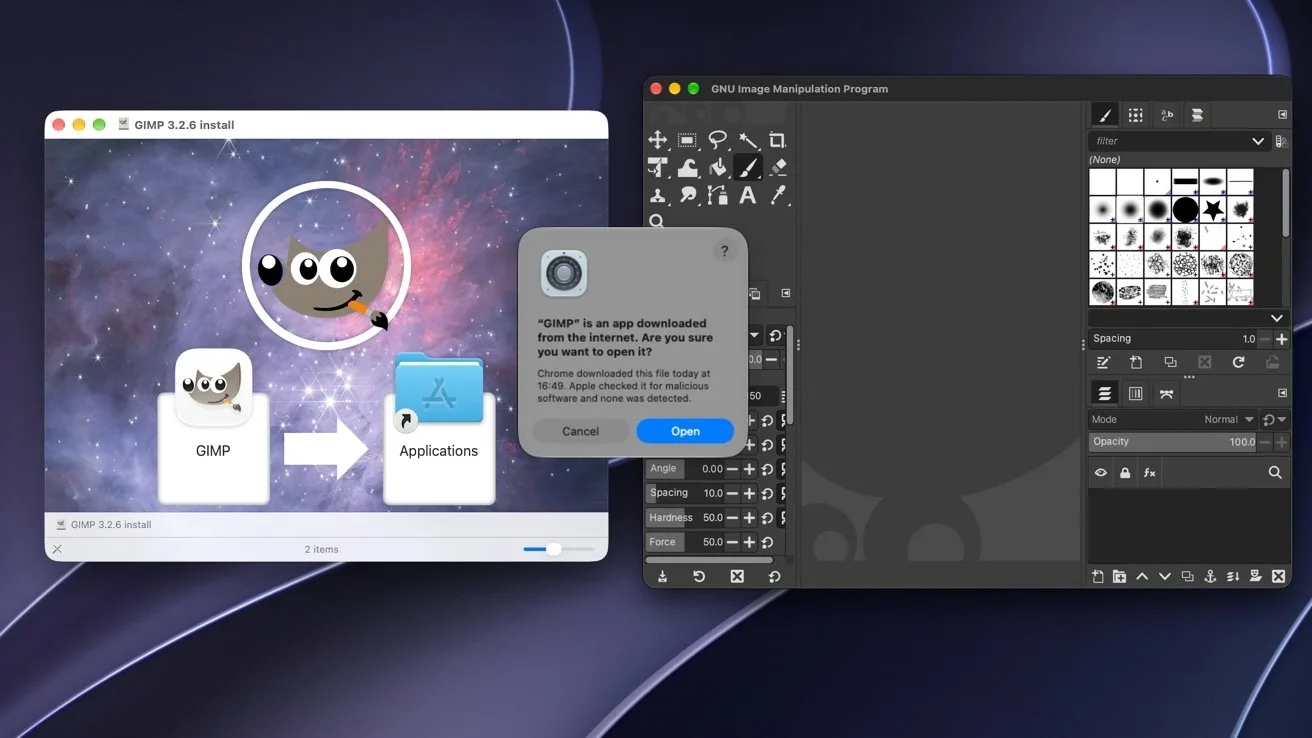This screenshot has height=738, width=1312.
Task: Click the New brush icon in brushes panel
Action: [x=1136, y=362]
